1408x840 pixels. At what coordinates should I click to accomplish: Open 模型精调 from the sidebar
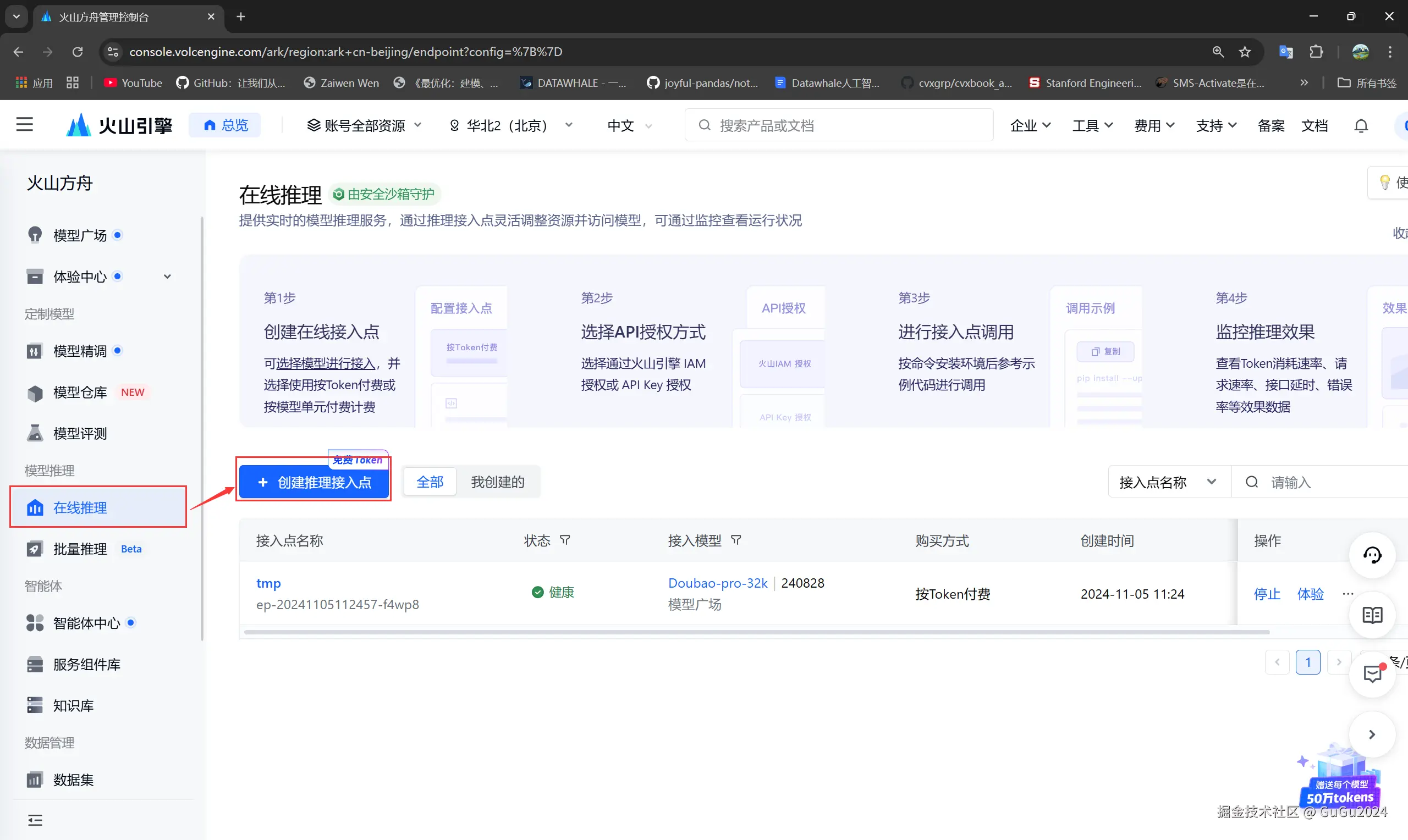click(80, 351)
